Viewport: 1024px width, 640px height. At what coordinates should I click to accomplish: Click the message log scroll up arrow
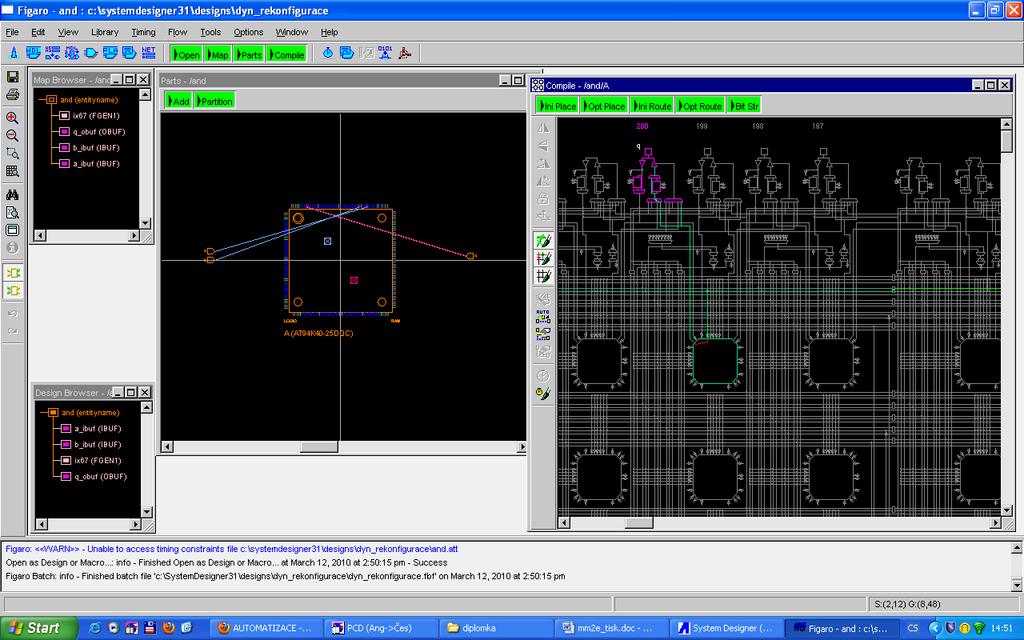pos(1017,547)
